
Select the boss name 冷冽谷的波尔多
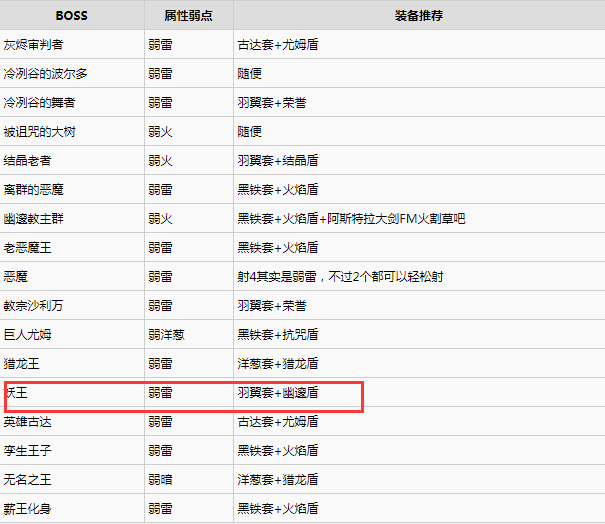(46, 74)
